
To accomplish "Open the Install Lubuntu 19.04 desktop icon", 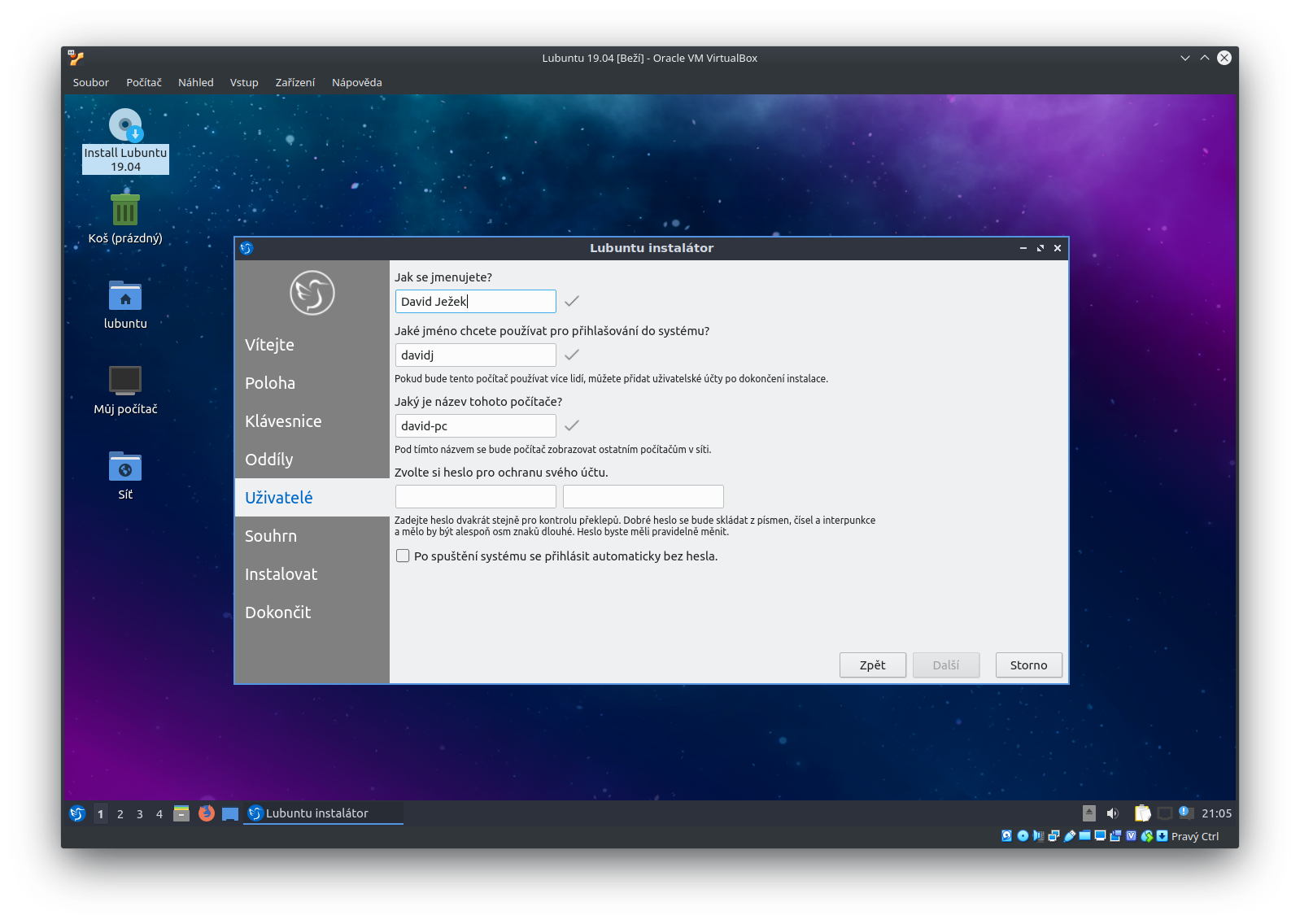I will pos(125,140).
